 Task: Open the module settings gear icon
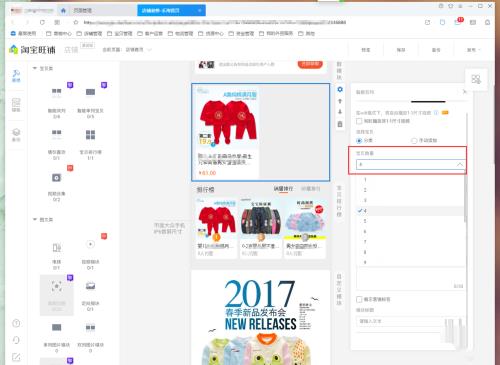(x=340, y=89)
